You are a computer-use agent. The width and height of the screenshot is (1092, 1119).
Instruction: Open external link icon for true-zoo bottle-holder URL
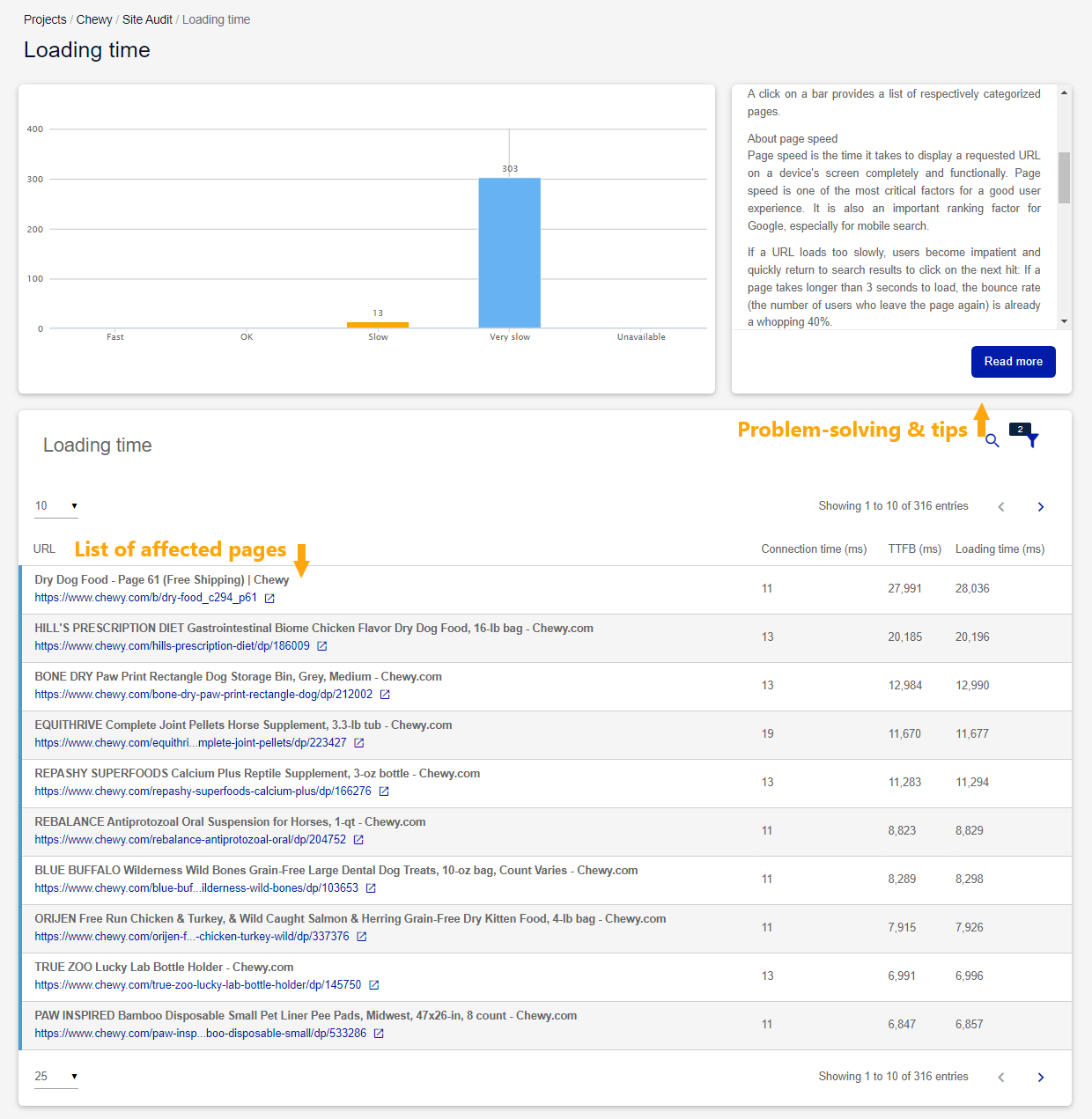(373, 985)
